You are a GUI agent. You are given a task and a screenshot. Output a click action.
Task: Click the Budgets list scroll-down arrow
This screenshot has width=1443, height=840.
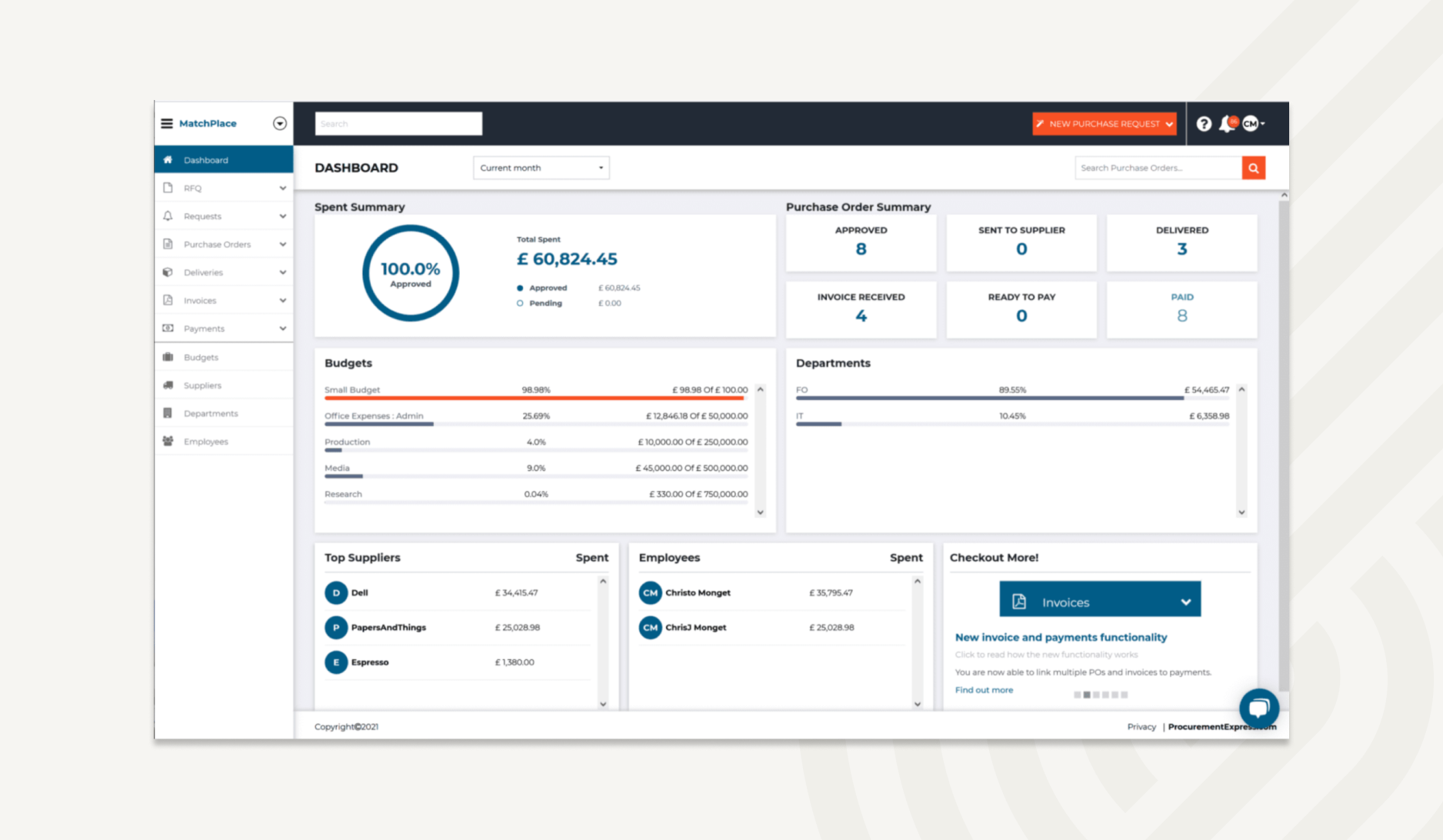pyautogui.click(x=760, y=512)
